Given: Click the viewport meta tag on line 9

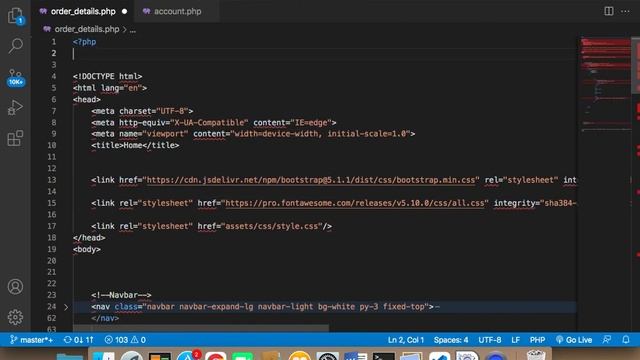Looking at the screenshot, I should [x=253, y=134].
